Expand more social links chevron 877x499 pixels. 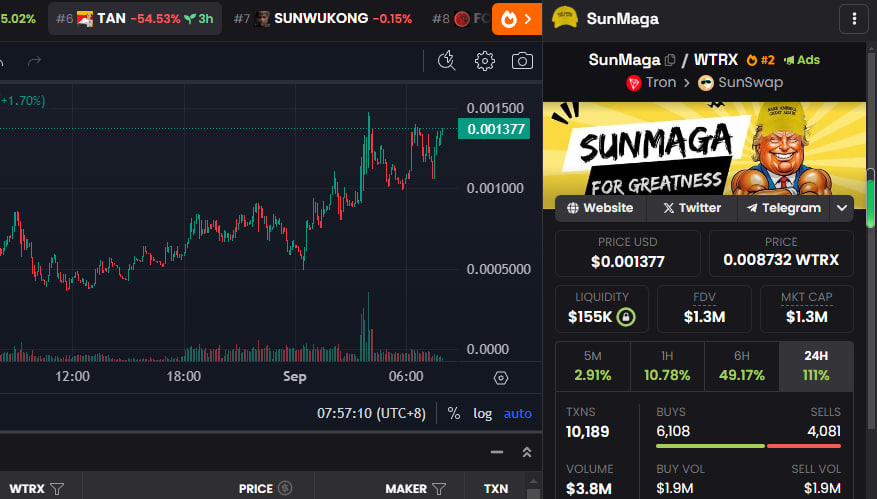coord(842,208)
